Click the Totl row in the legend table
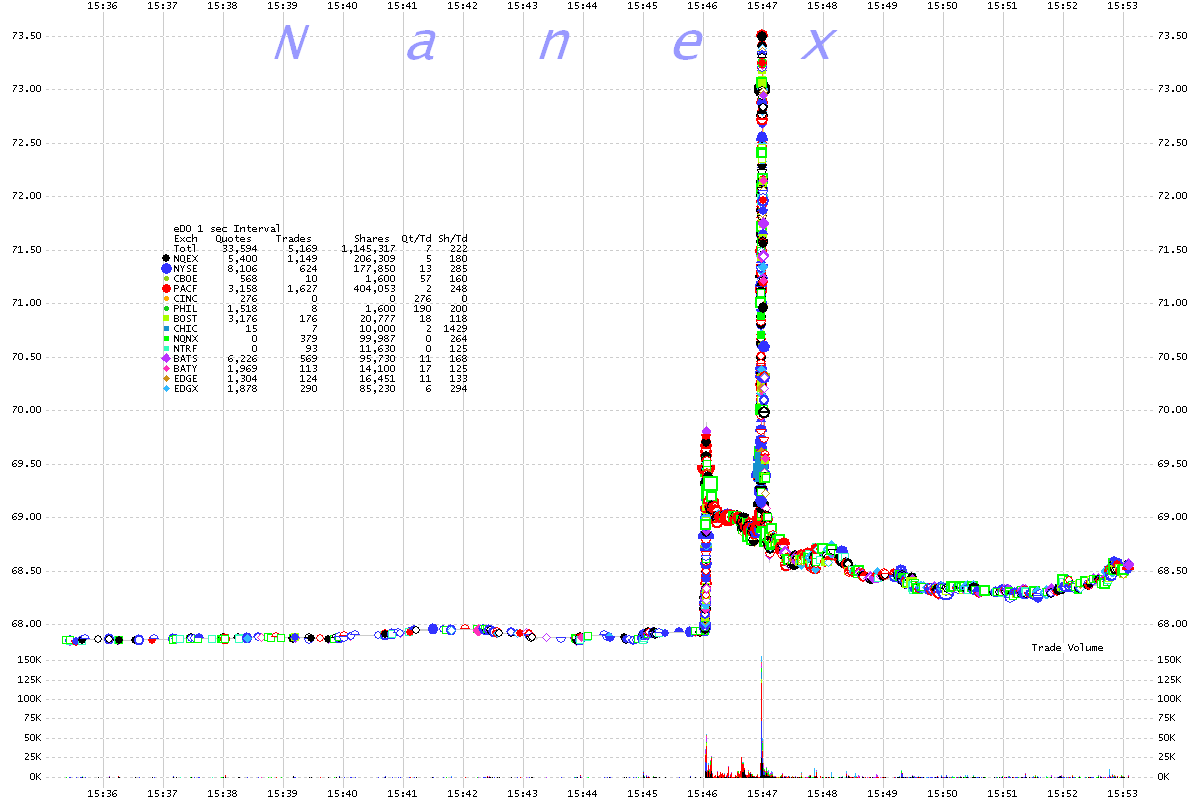The image size is (1200, 800). pos(185,248)
